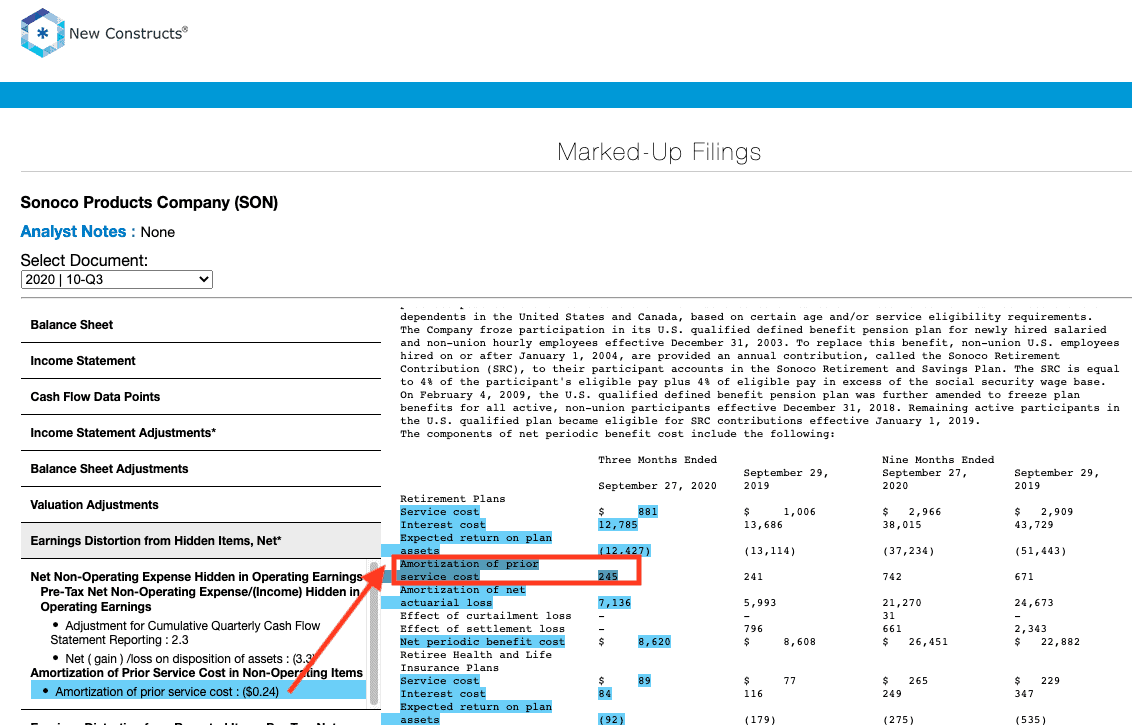
Task: Click 2019 three-month value 13,686
Action: (763, 525)
